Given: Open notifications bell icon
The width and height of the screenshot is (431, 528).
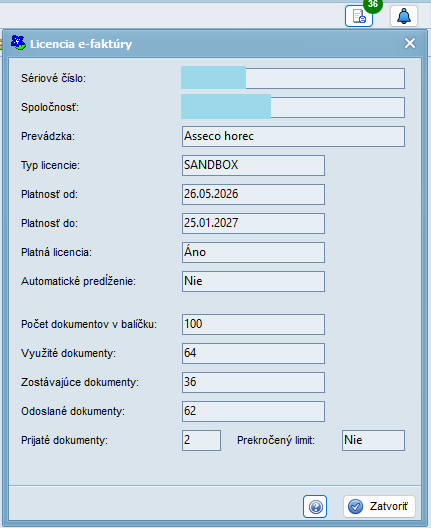Looking at the screenshot, I should coord(404,16).
